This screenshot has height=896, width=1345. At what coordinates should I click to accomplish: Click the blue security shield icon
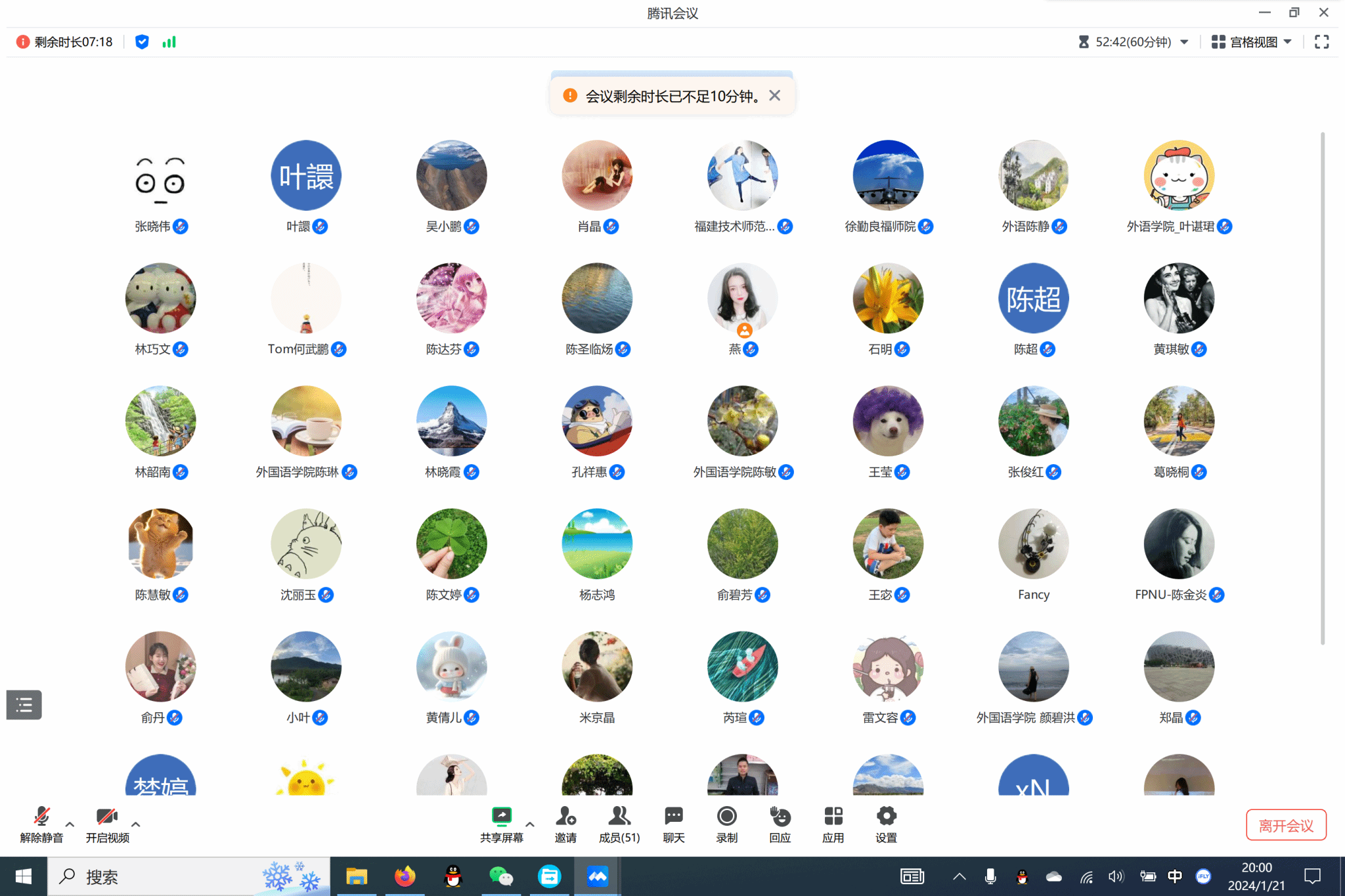click(x=142, y=42)
